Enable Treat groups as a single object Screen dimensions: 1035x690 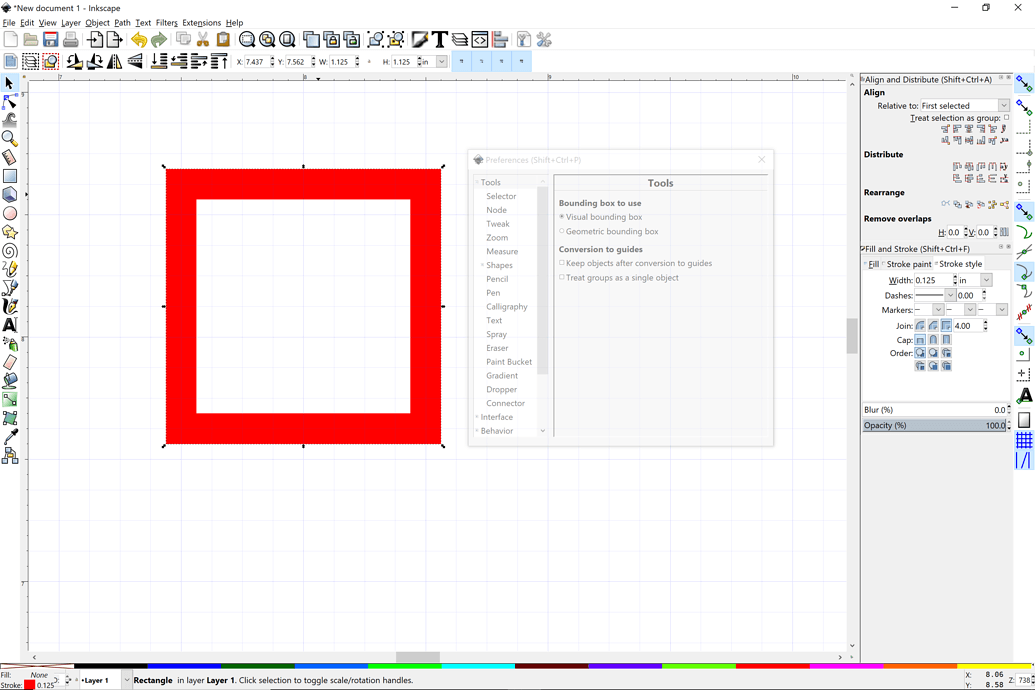[x=619, y=278]
